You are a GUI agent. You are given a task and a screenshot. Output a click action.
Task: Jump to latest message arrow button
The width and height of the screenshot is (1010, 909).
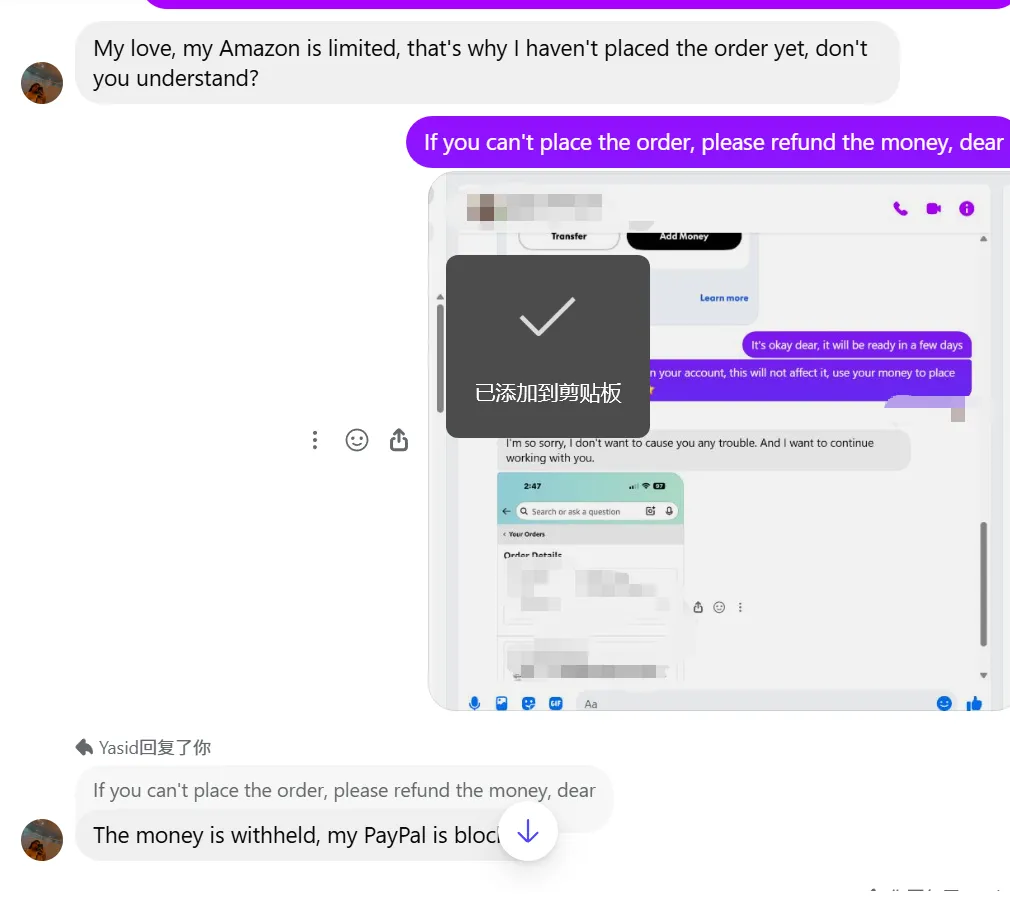click(x=528, y=831)
